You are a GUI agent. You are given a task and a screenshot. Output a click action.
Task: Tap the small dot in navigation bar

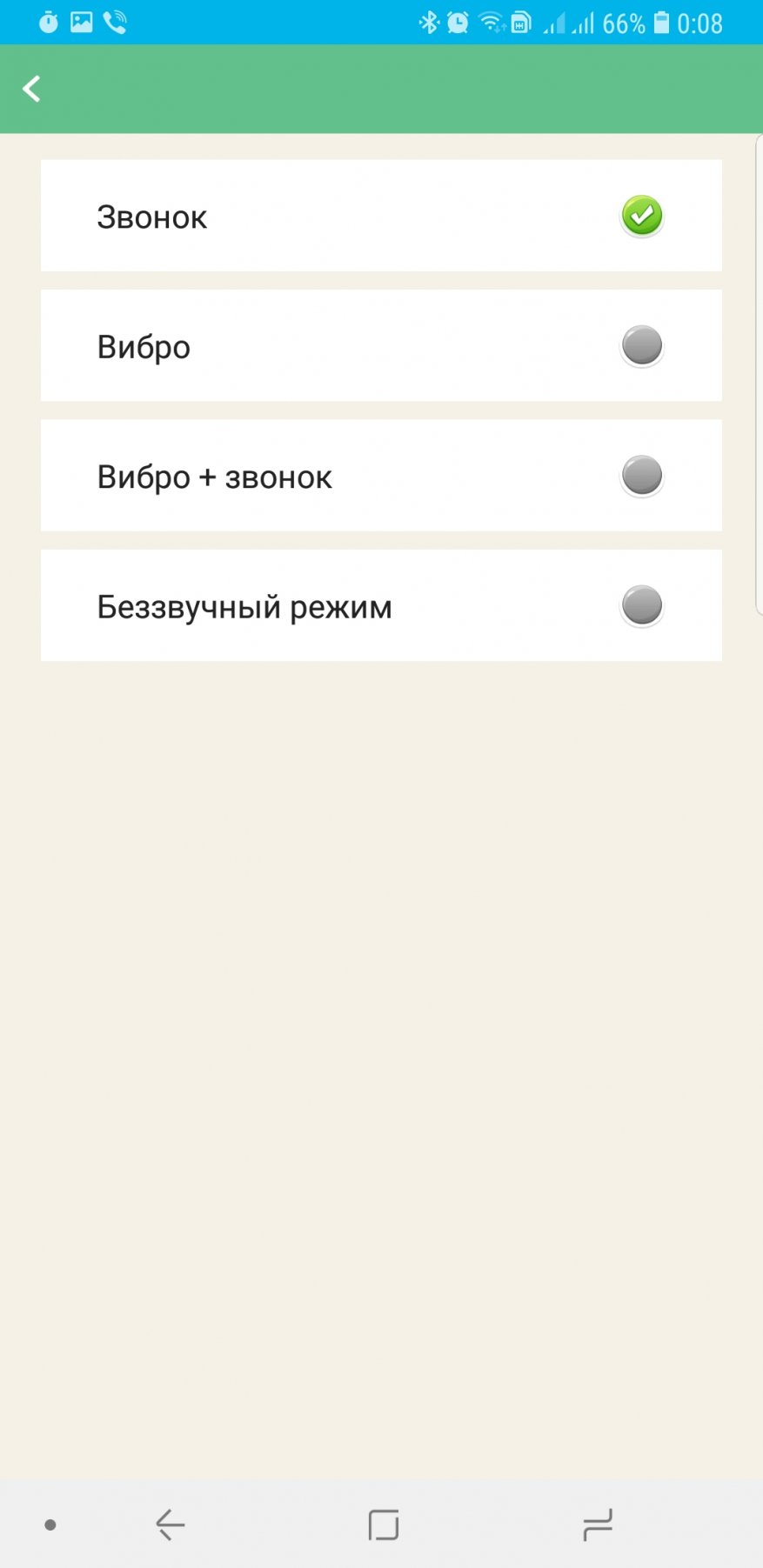coord(50,1525)
